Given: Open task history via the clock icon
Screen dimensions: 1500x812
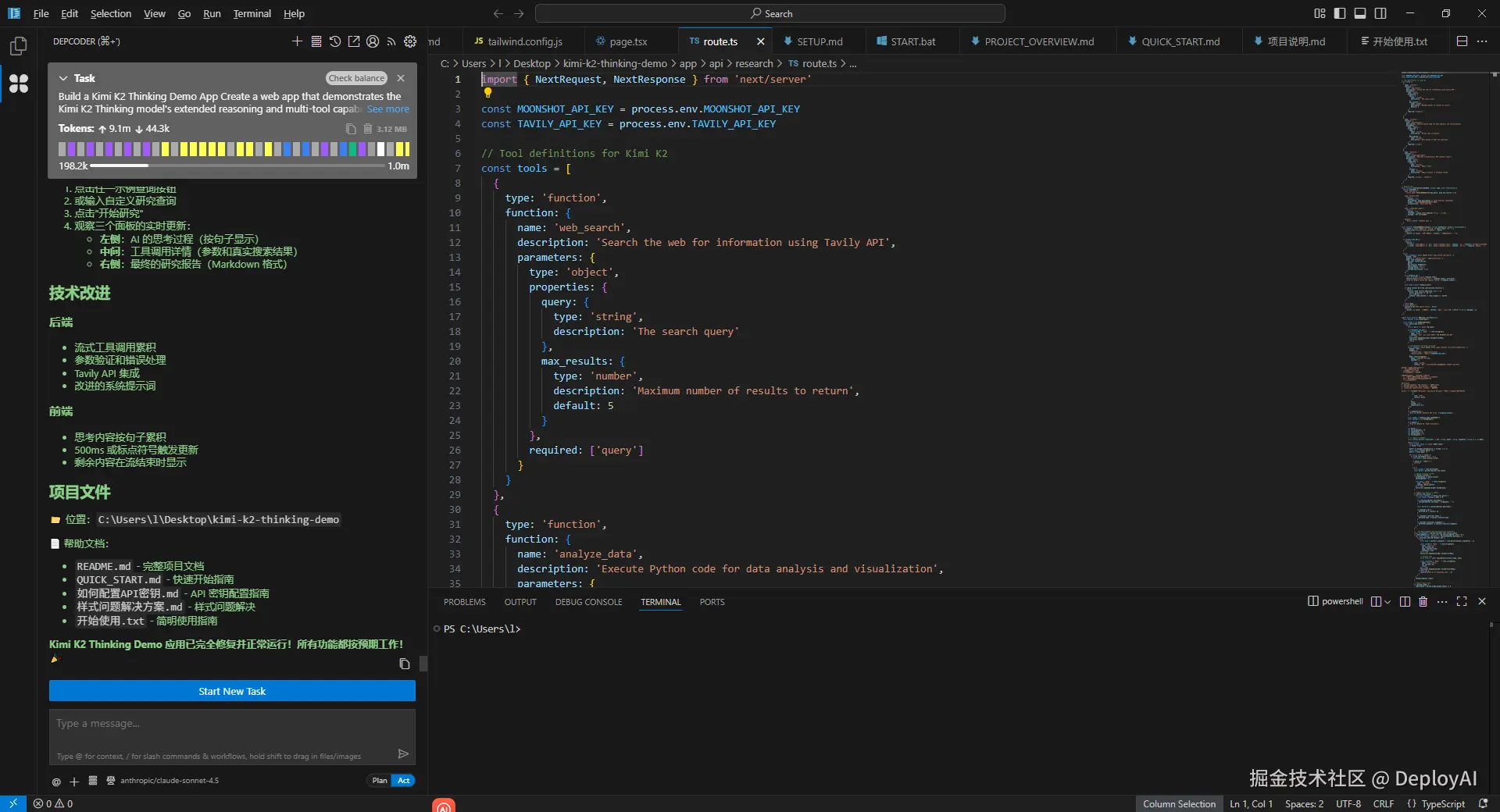Looking at the screenshot, I should pyautogui.click(x=335, y=42).
